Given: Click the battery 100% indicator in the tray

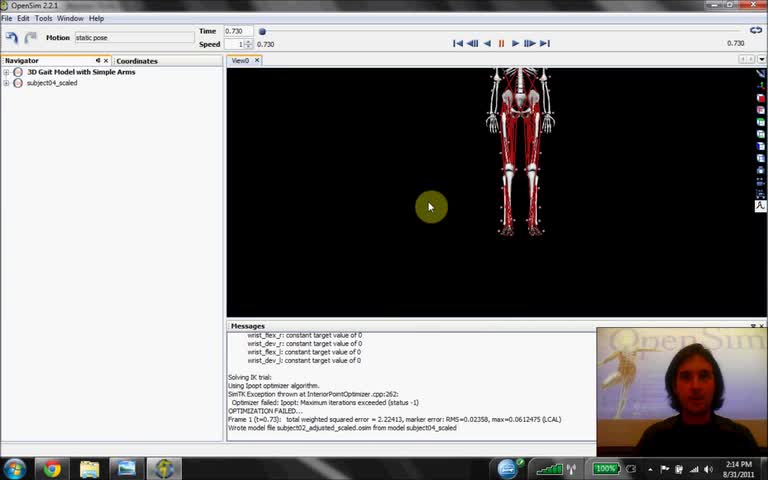Looking at the screenshot, I should 606,469.
